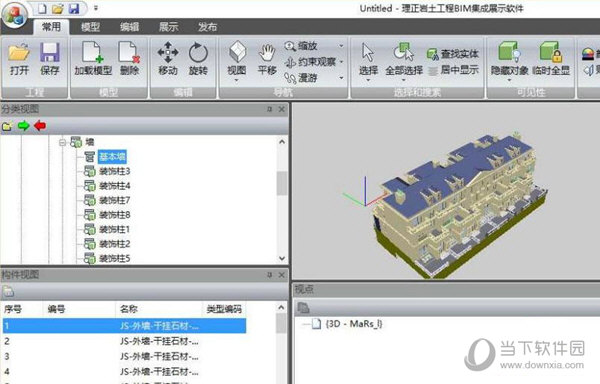The image size is (600, 384).
Task: Click the 漫游 walk tool
Action: [301, 78]
